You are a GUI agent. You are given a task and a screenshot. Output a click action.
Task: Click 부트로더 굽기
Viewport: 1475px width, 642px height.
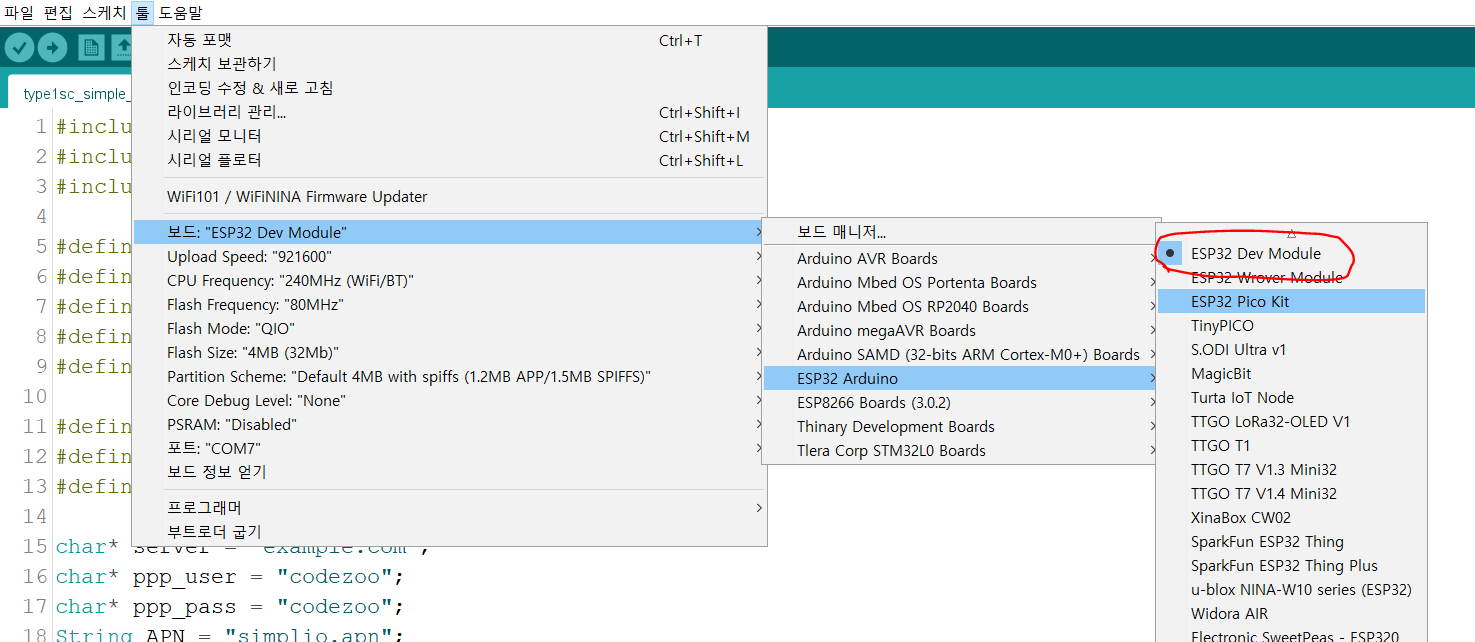449,532
